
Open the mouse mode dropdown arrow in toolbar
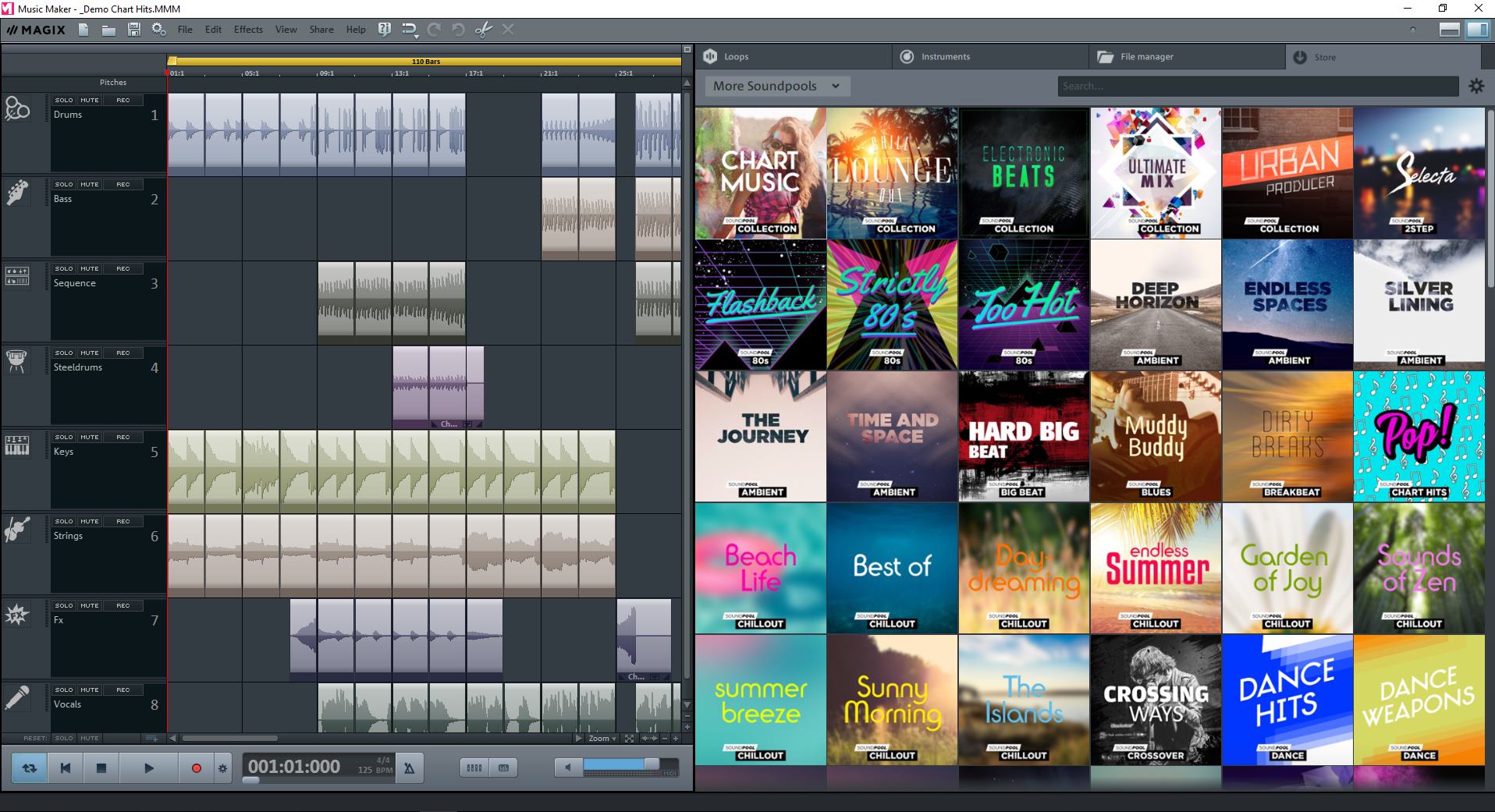417,37
